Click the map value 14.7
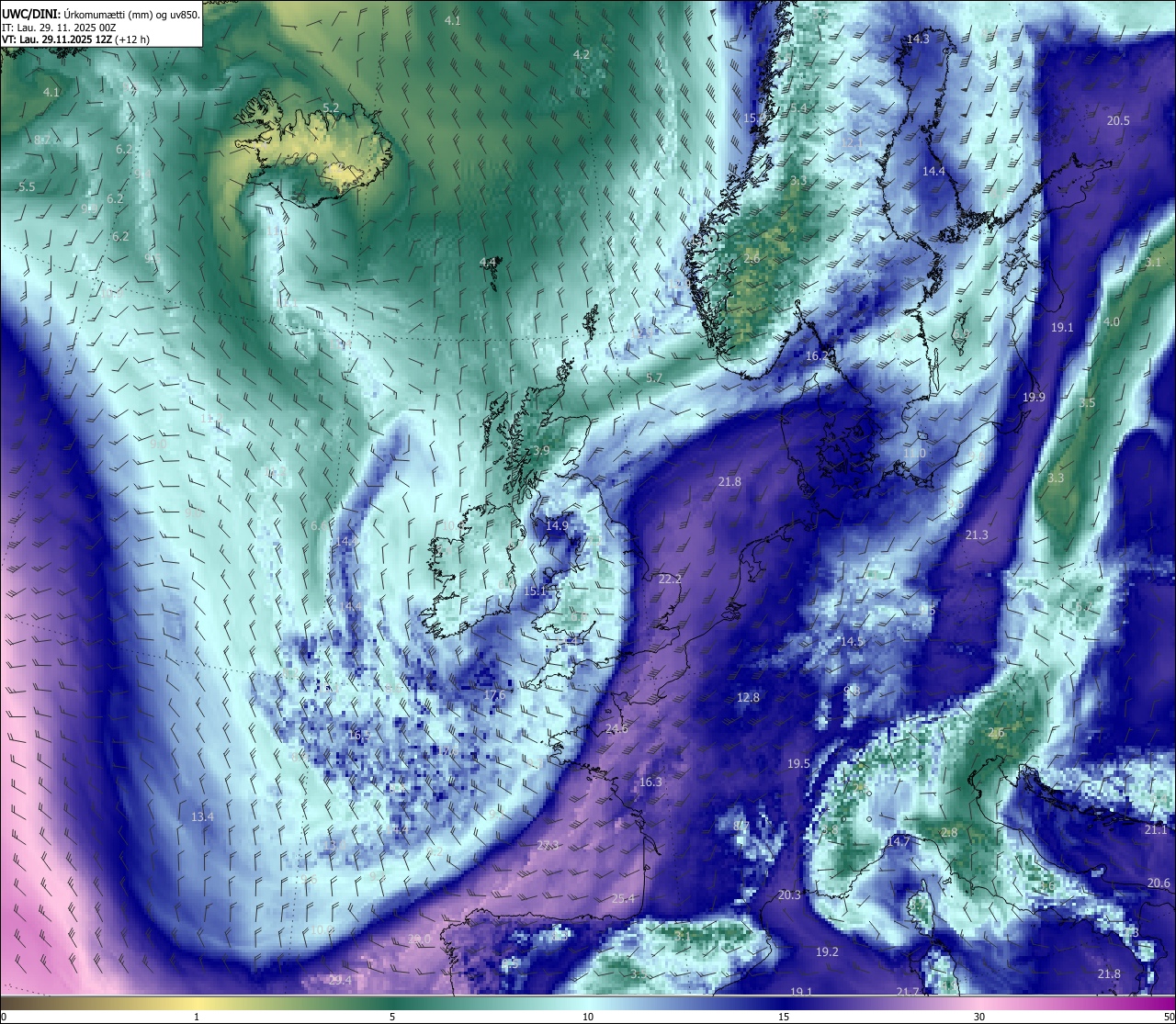This screenshot has height=1024, width=1176. point(898,841)
